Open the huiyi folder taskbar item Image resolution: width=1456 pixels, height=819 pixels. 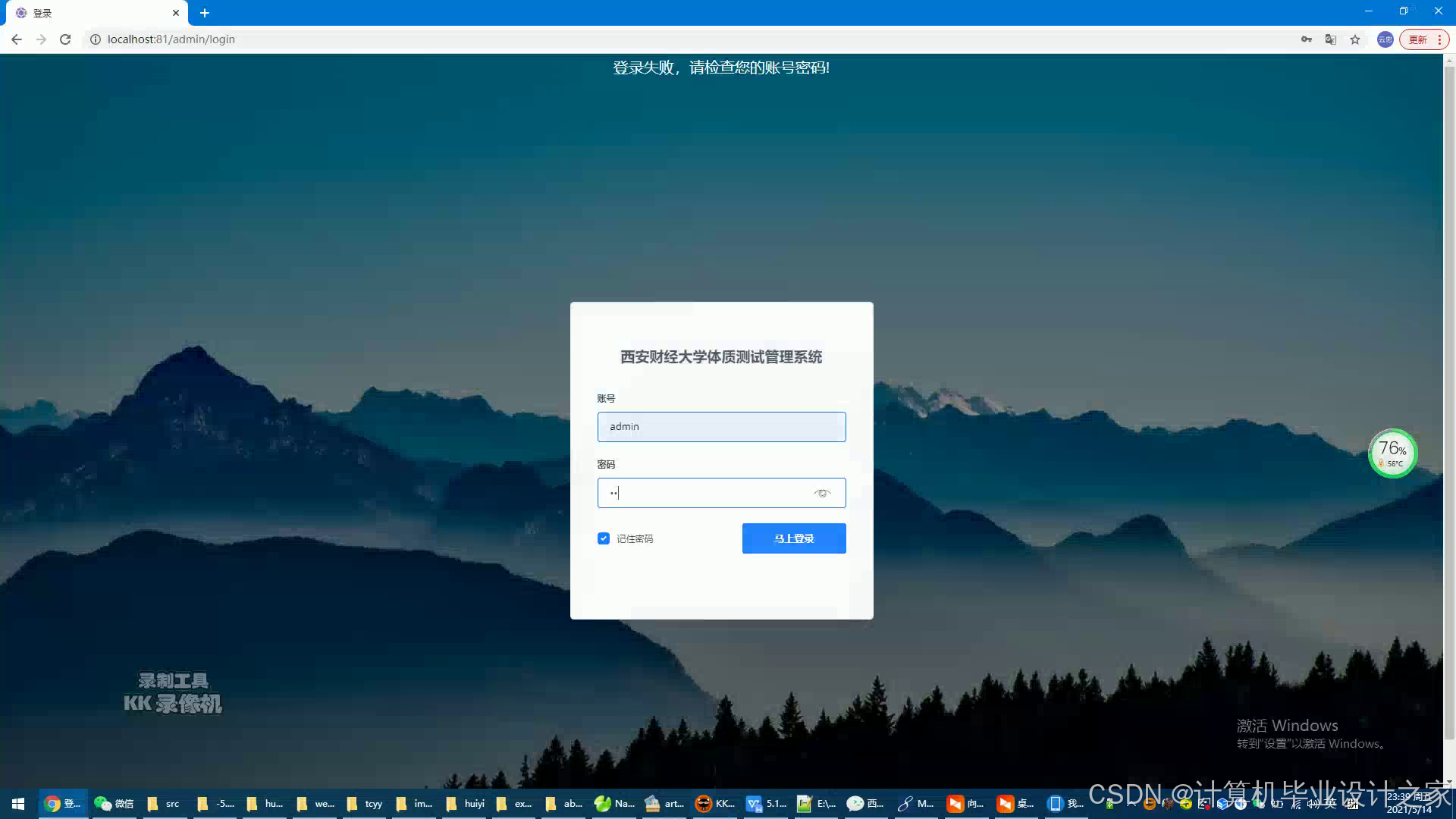pos(465,804)
